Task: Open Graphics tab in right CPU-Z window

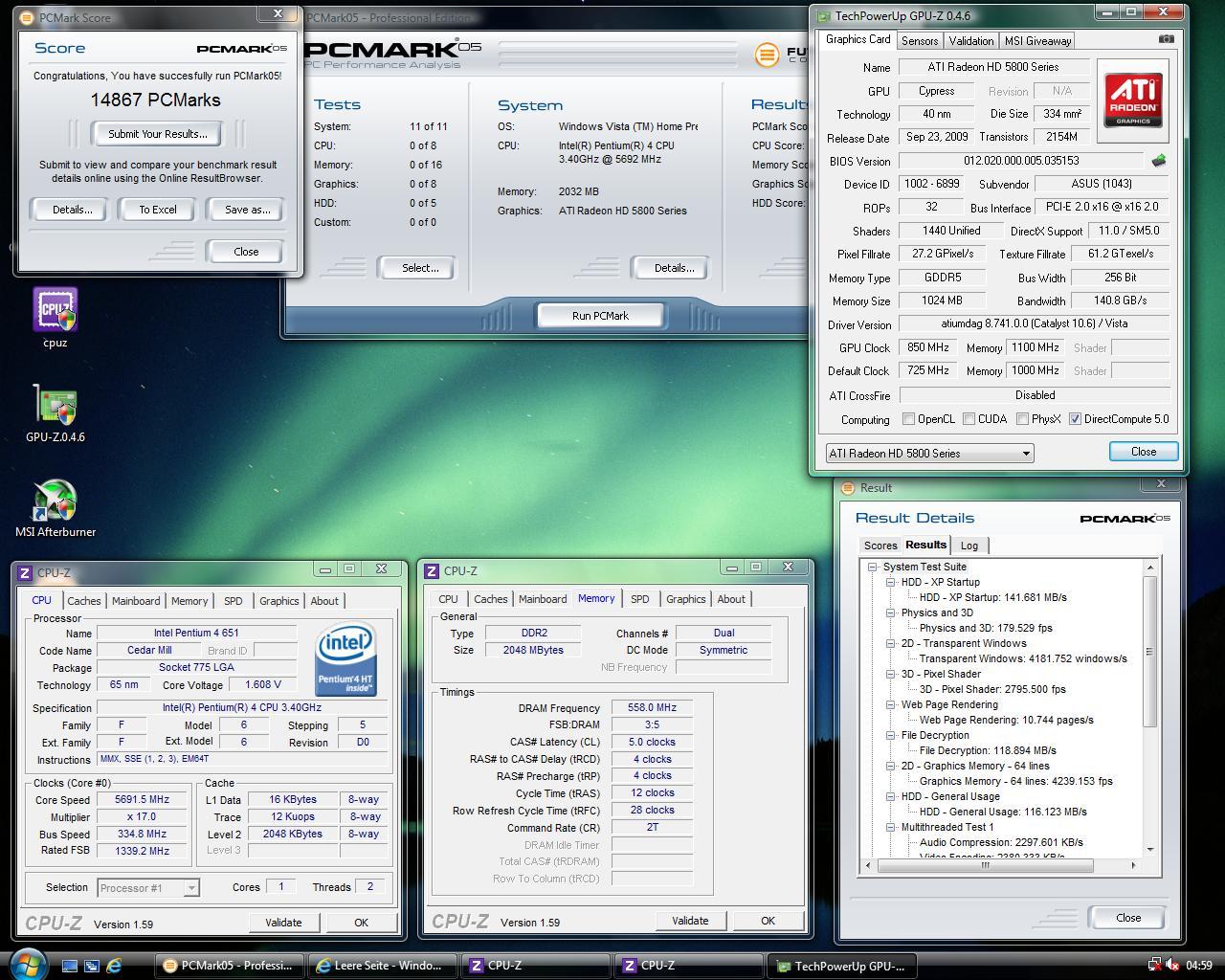Action: pyautogui.click(x=685, y=599)
